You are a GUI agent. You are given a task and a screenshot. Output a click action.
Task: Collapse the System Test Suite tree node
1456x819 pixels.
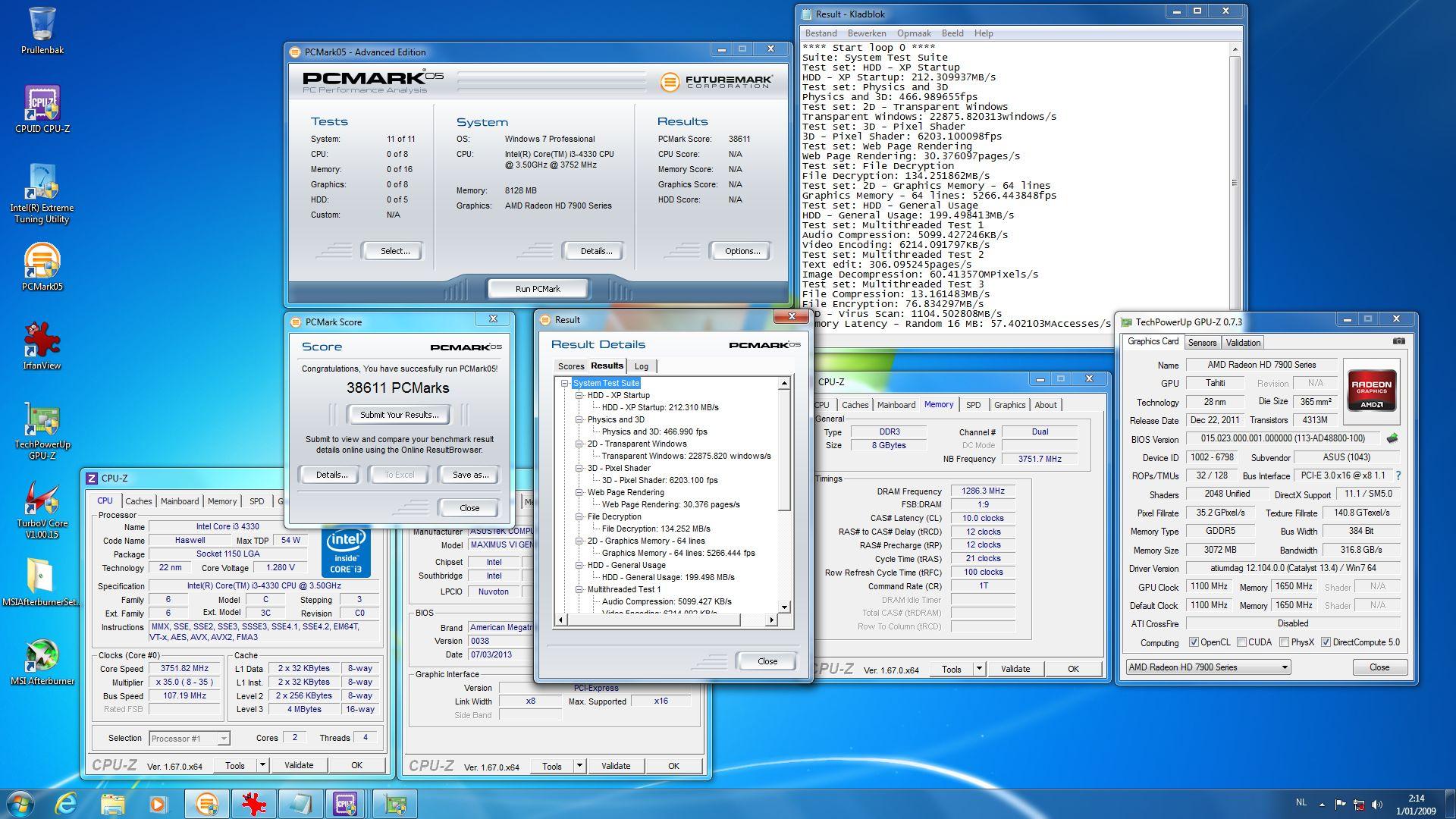pos(564,384)
